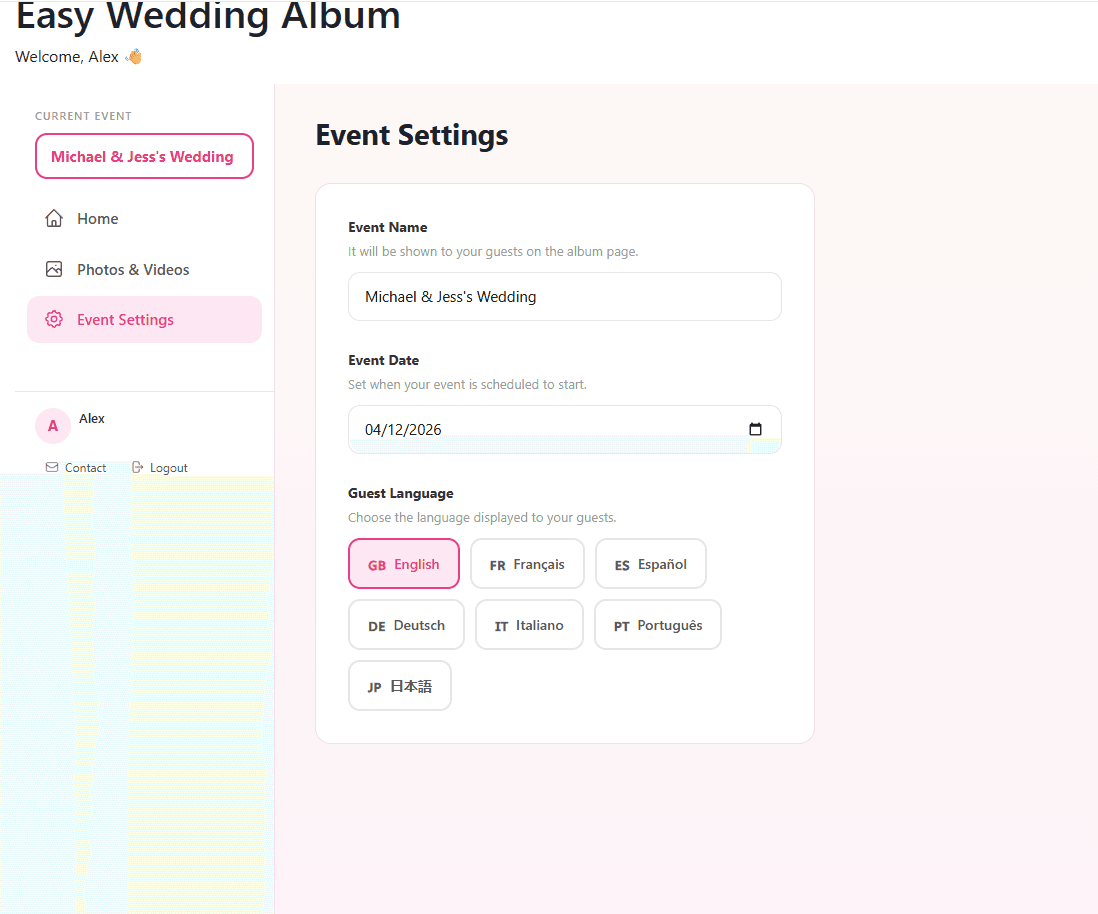Select Français as the guest language
Image resolution: width=1098 pixels, height=914 pixels.
click(x=527, y=563)
